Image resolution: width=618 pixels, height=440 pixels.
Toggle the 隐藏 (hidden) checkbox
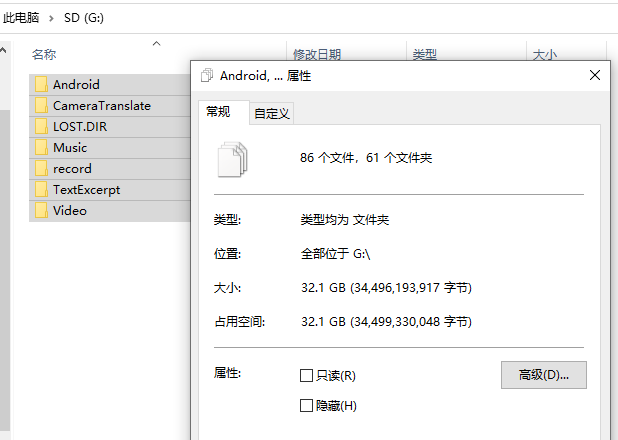point(307,406)
